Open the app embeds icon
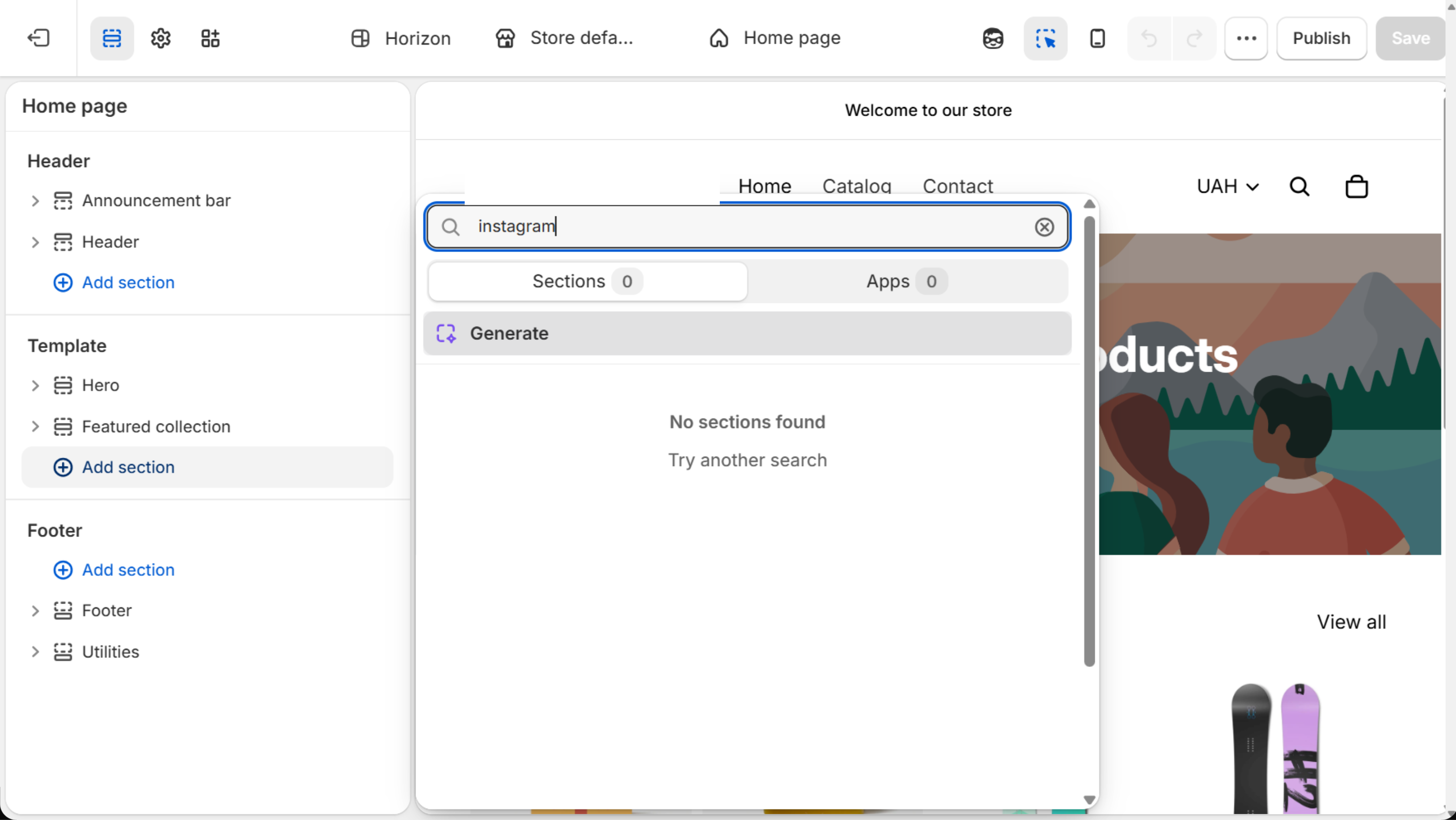The width and height of the screenshot is (1456, 820). click(210, 38)
